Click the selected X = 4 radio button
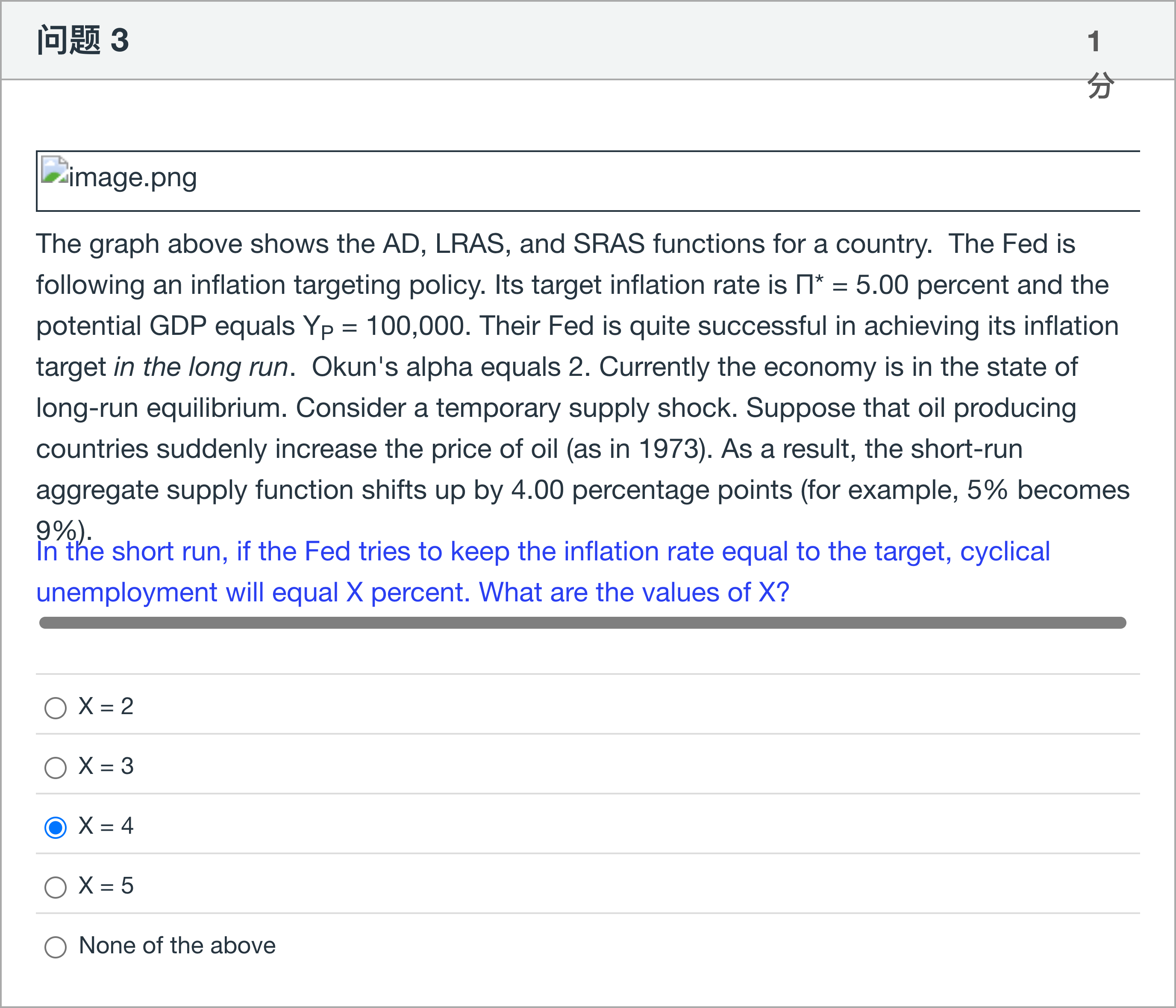 55,827
